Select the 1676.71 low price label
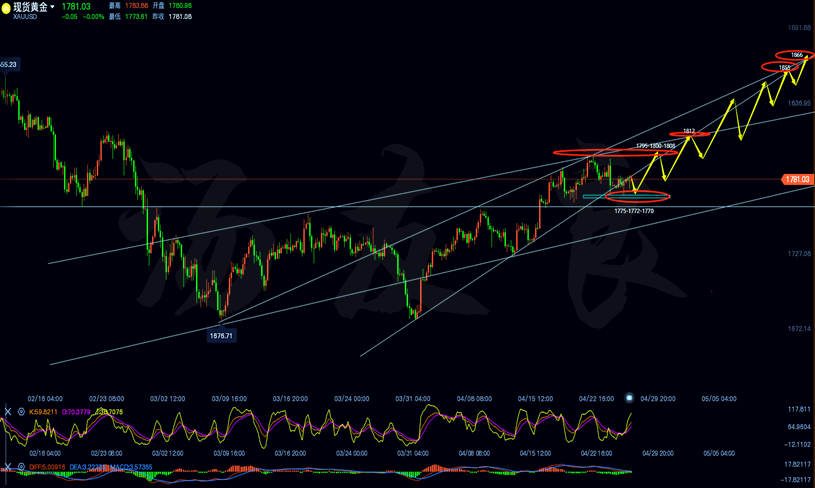 coord(221,336)
